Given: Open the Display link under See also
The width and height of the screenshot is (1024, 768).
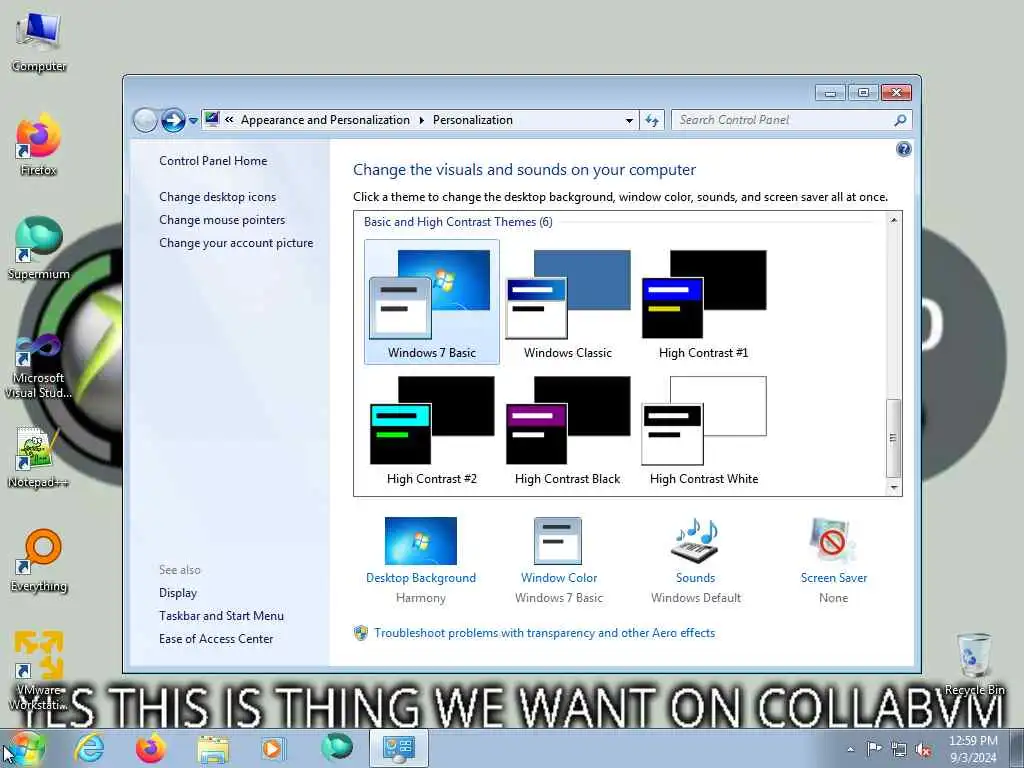Looking at the screenshot, I should coord(178,593).
